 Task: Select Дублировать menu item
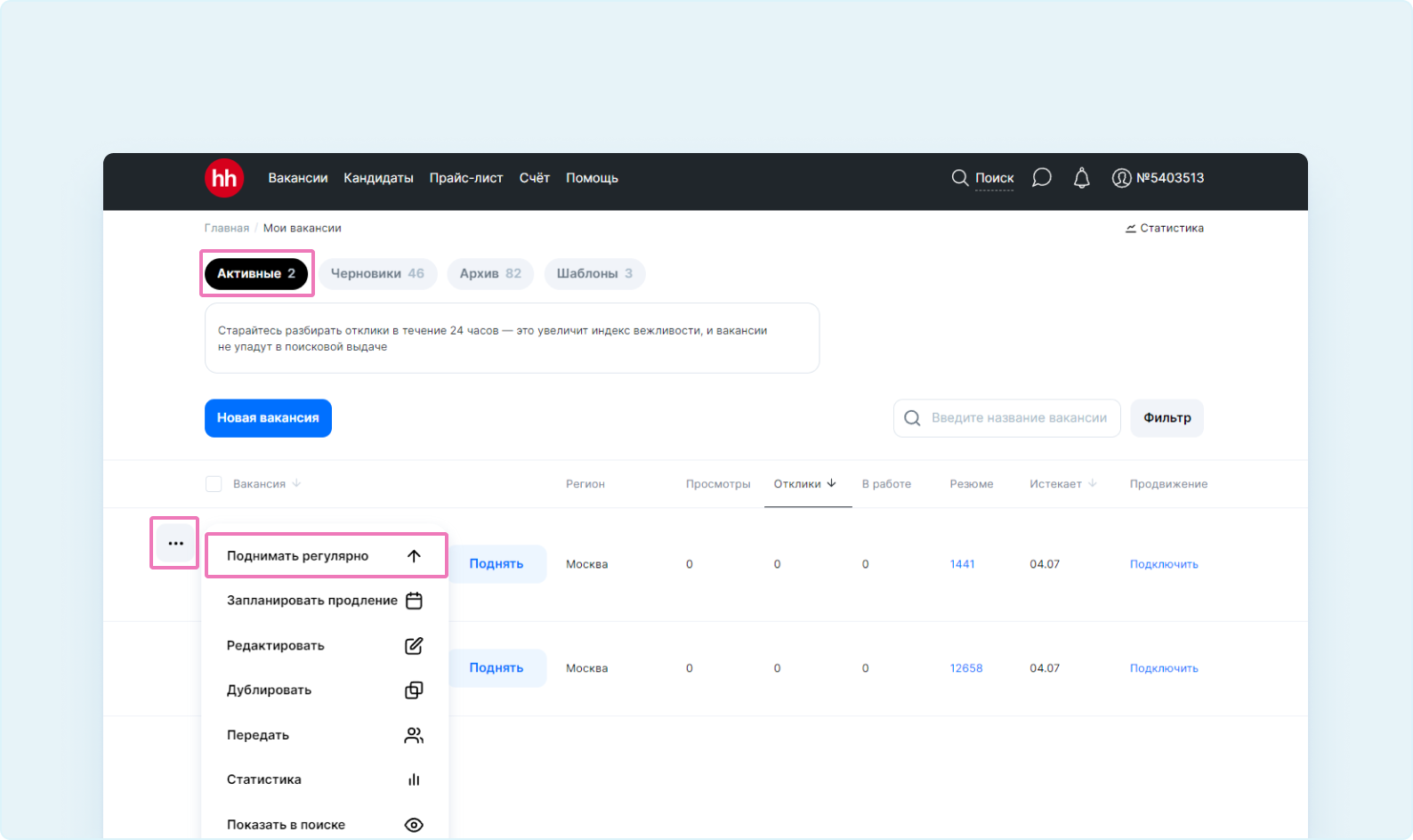click(326, 691)
